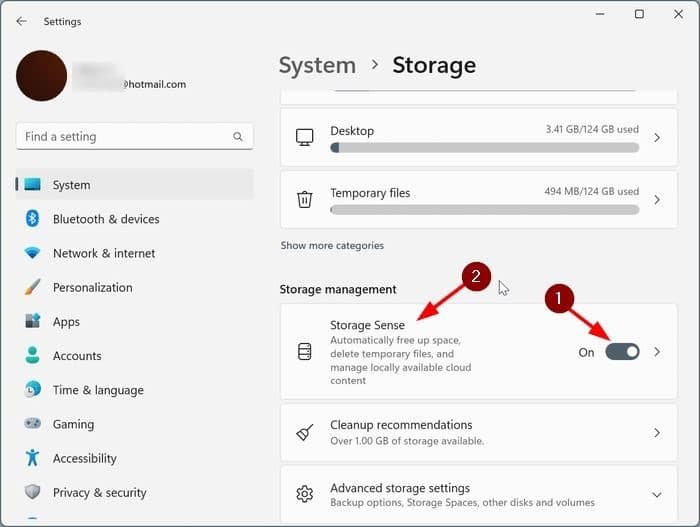Click the Storage heading in the breadcrumb
Viewport: 700px width, 527px height.
point(434,66)
